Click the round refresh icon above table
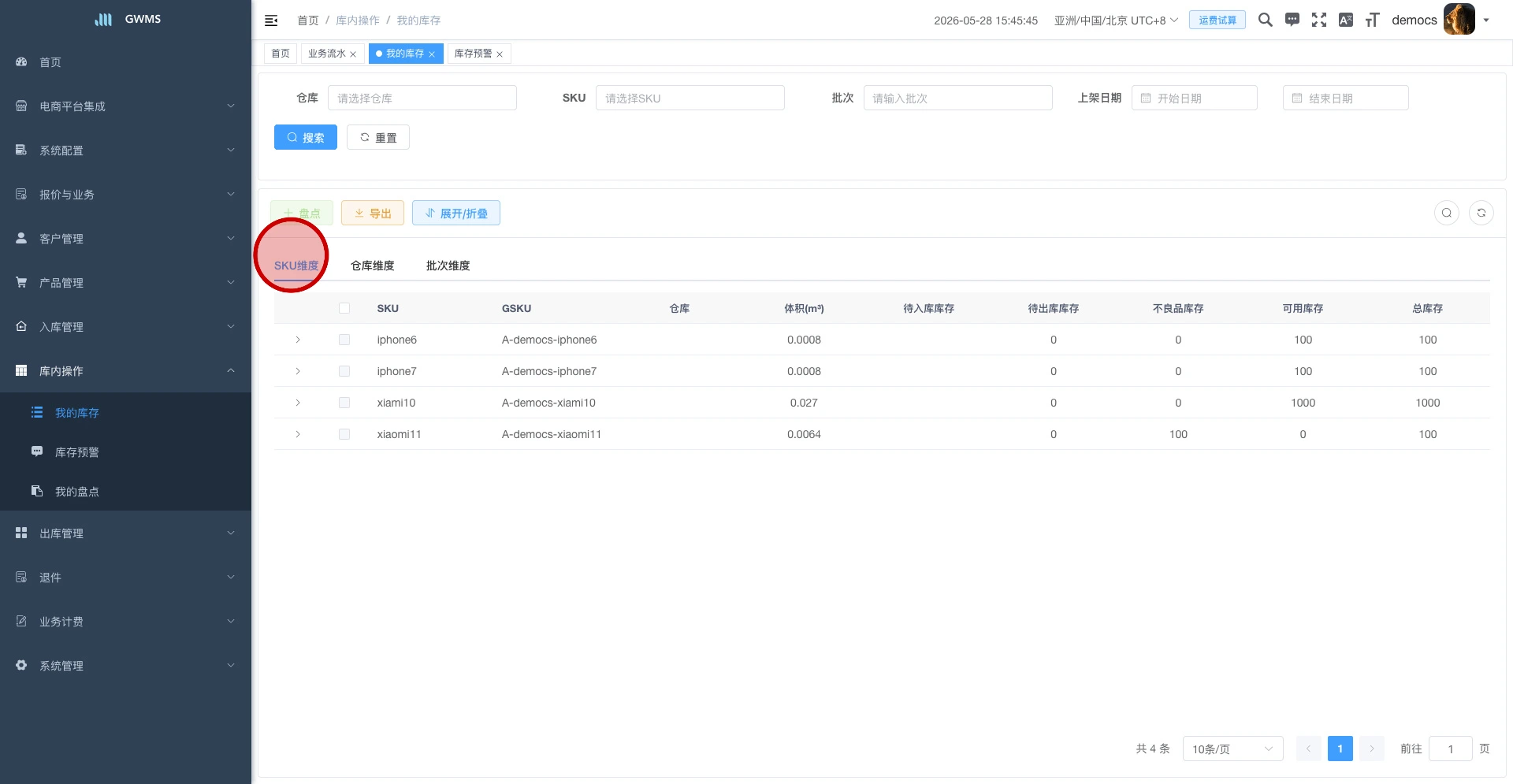 pos(1481,213)
